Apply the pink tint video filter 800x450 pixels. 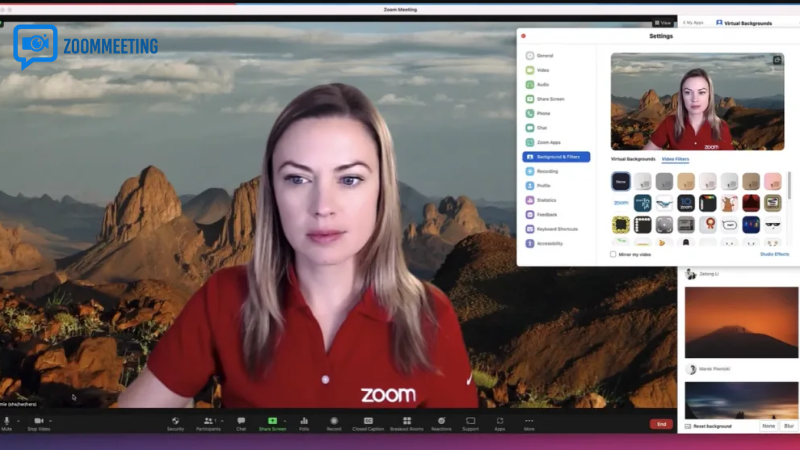click(772, 181)
